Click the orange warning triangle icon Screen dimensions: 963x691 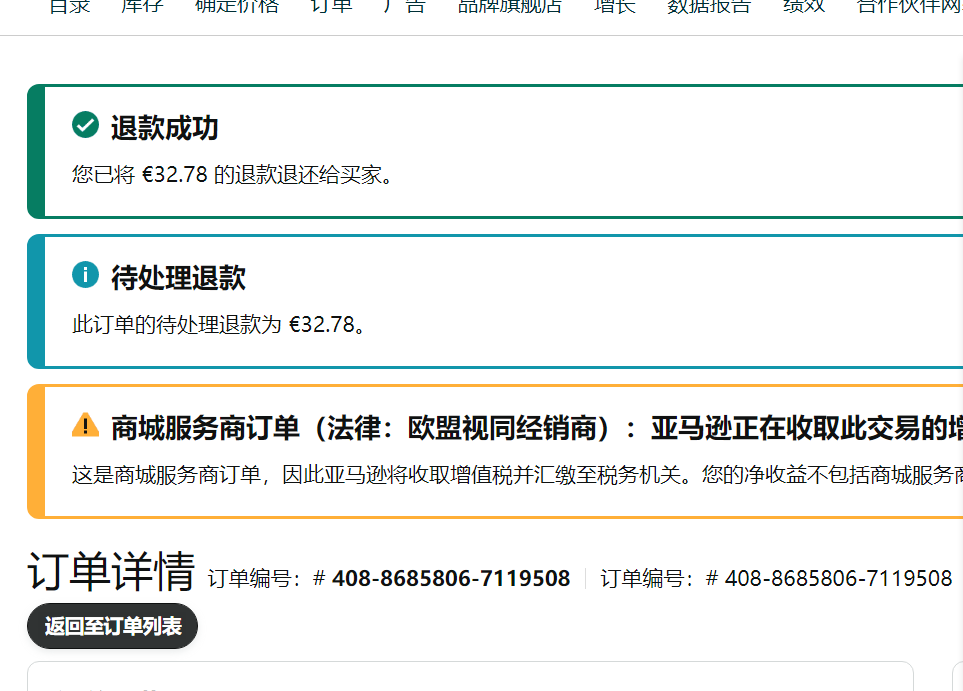86,425
